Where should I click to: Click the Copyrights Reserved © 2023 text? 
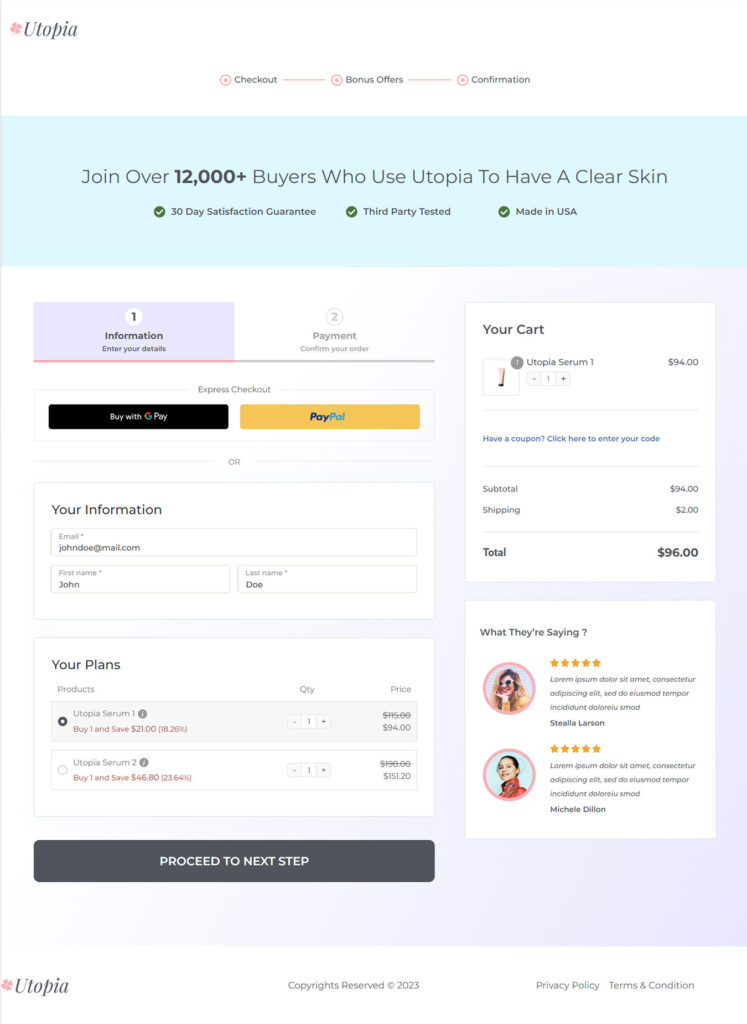point(353,985)
